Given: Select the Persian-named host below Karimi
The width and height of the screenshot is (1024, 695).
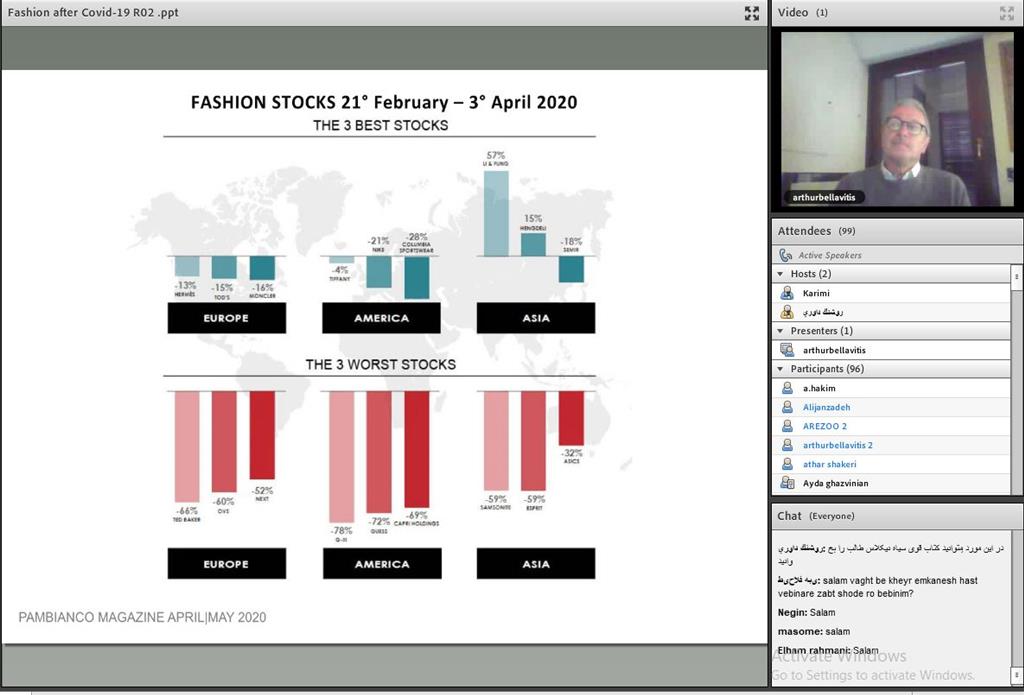Looking at the screenshot, I should click(x=891, y=312).
